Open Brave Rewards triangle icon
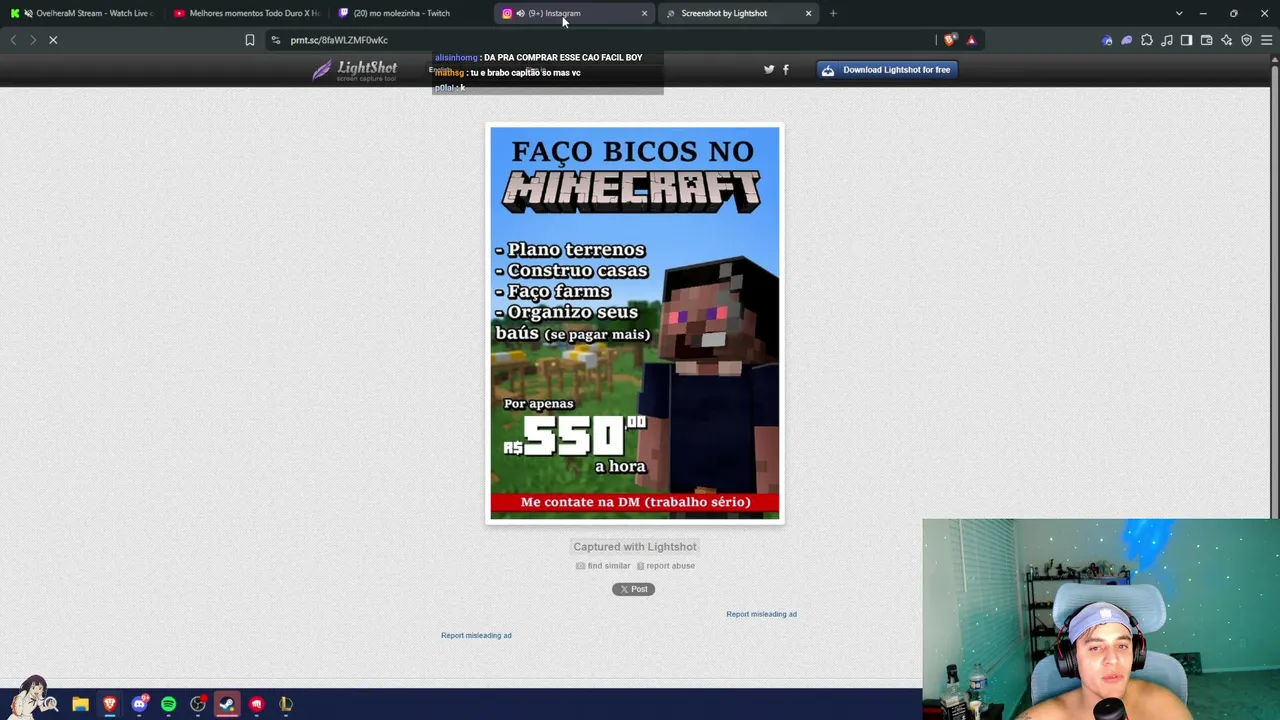The height and width of the screenshot is (720, 1280). [971, 40]
